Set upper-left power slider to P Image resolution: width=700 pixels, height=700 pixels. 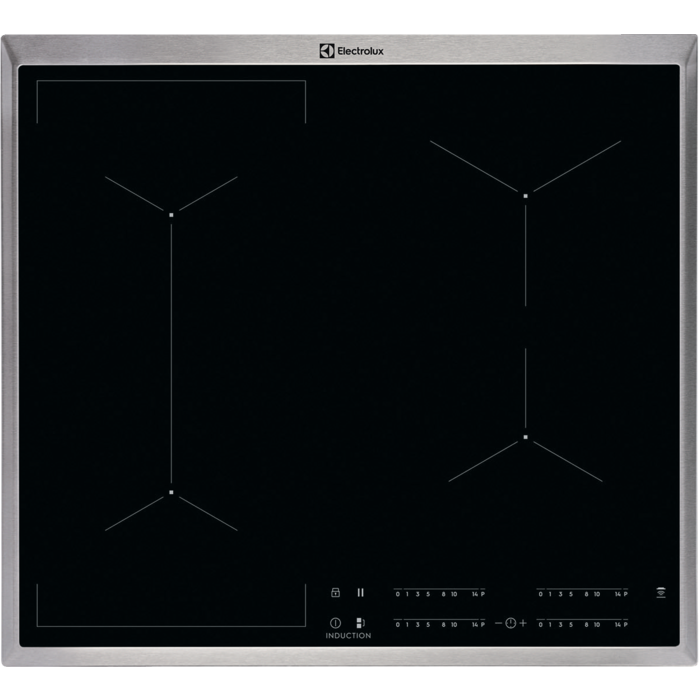[483, 593]
